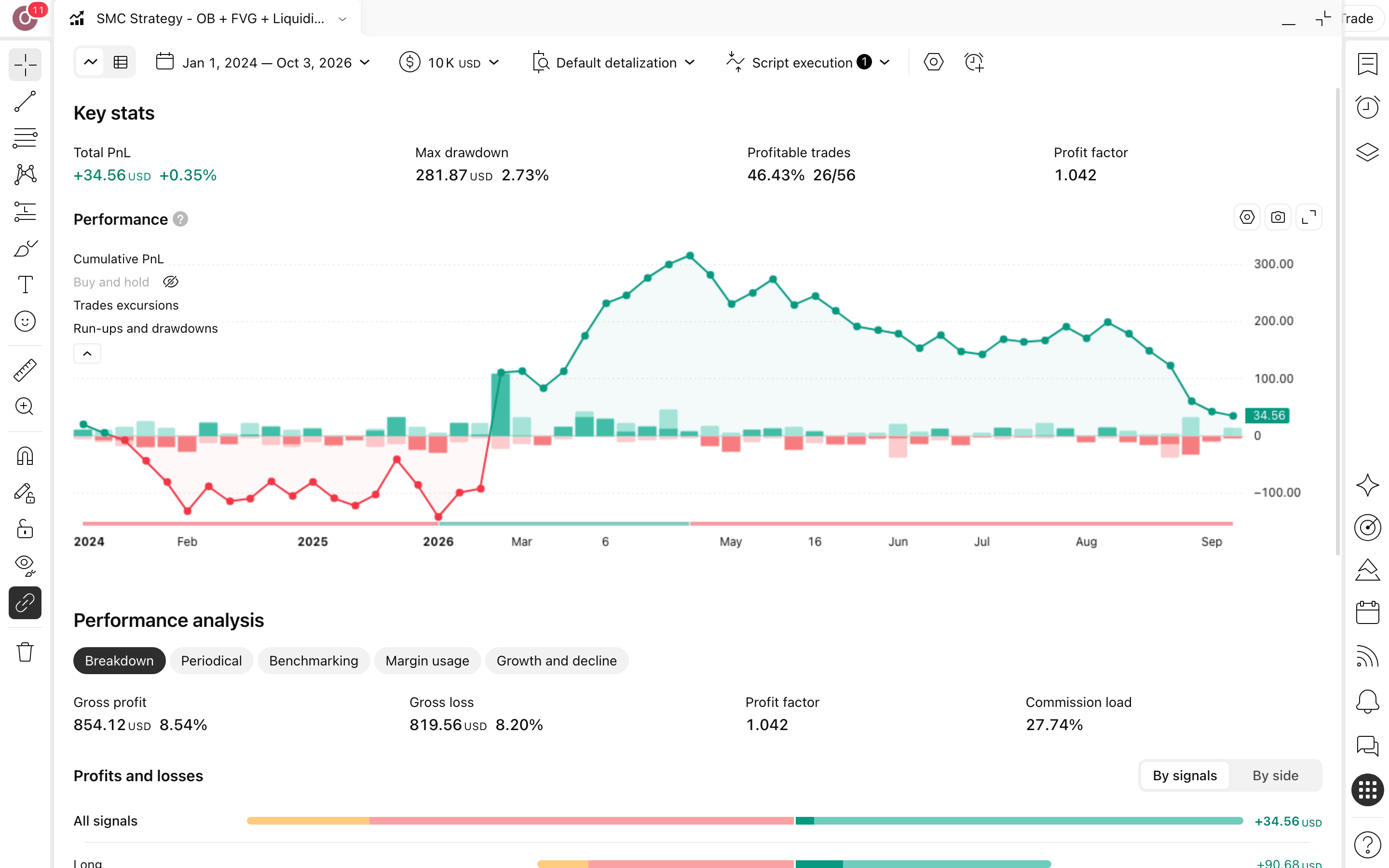
Task: Open the long position forecasting tools
Action: pyautogui.click(x=25, y=211)
